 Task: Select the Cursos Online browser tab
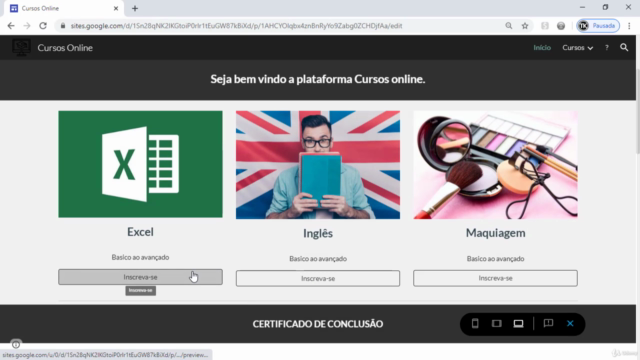[x=63, y=8]
